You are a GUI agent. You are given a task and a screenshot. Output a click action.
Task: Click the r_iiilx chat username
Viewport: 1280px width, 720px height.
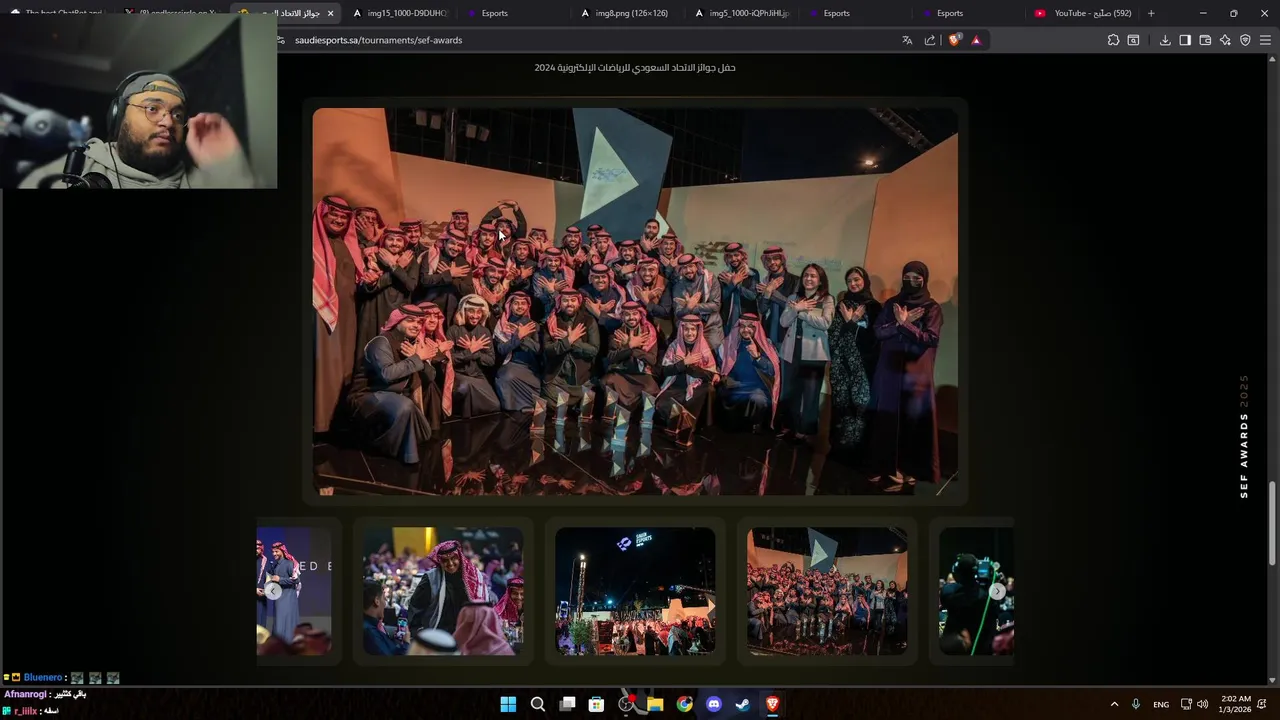click(x=26, y=711)
